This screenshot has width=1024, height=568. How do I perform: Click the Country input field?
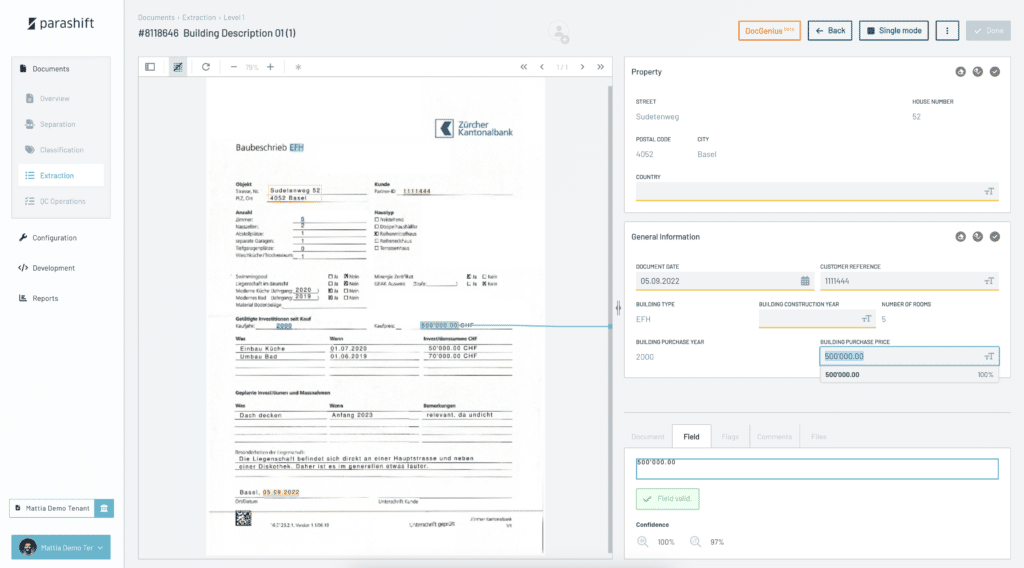[x=810, y=191]
